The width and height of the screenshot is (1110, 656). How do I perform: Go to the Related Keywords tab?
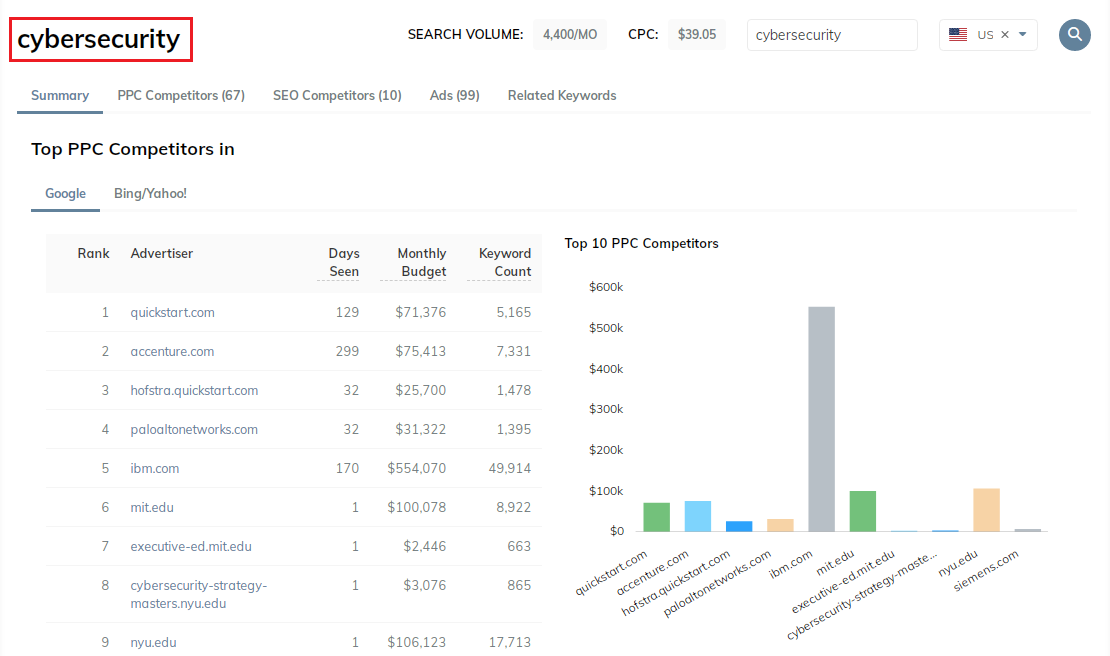point(562,96)
